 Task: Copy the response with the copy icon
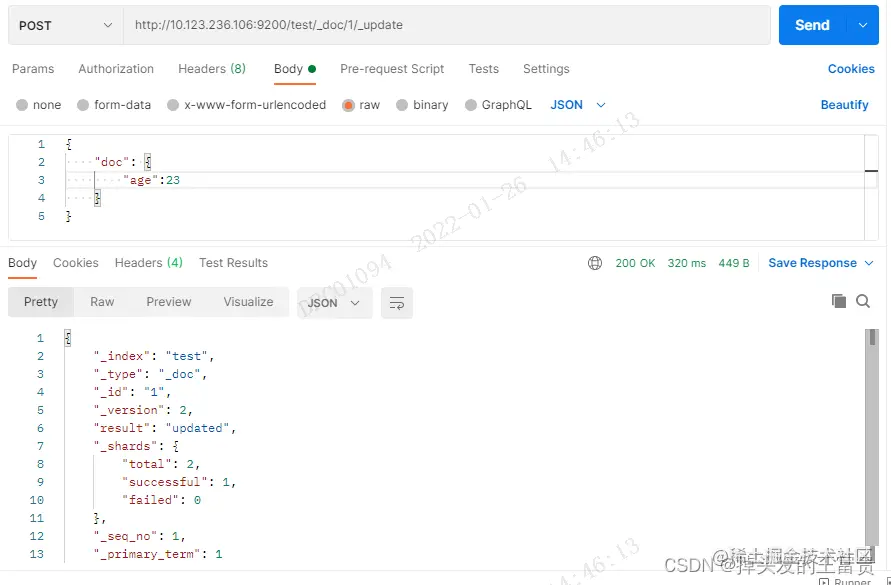click(838, 301)
